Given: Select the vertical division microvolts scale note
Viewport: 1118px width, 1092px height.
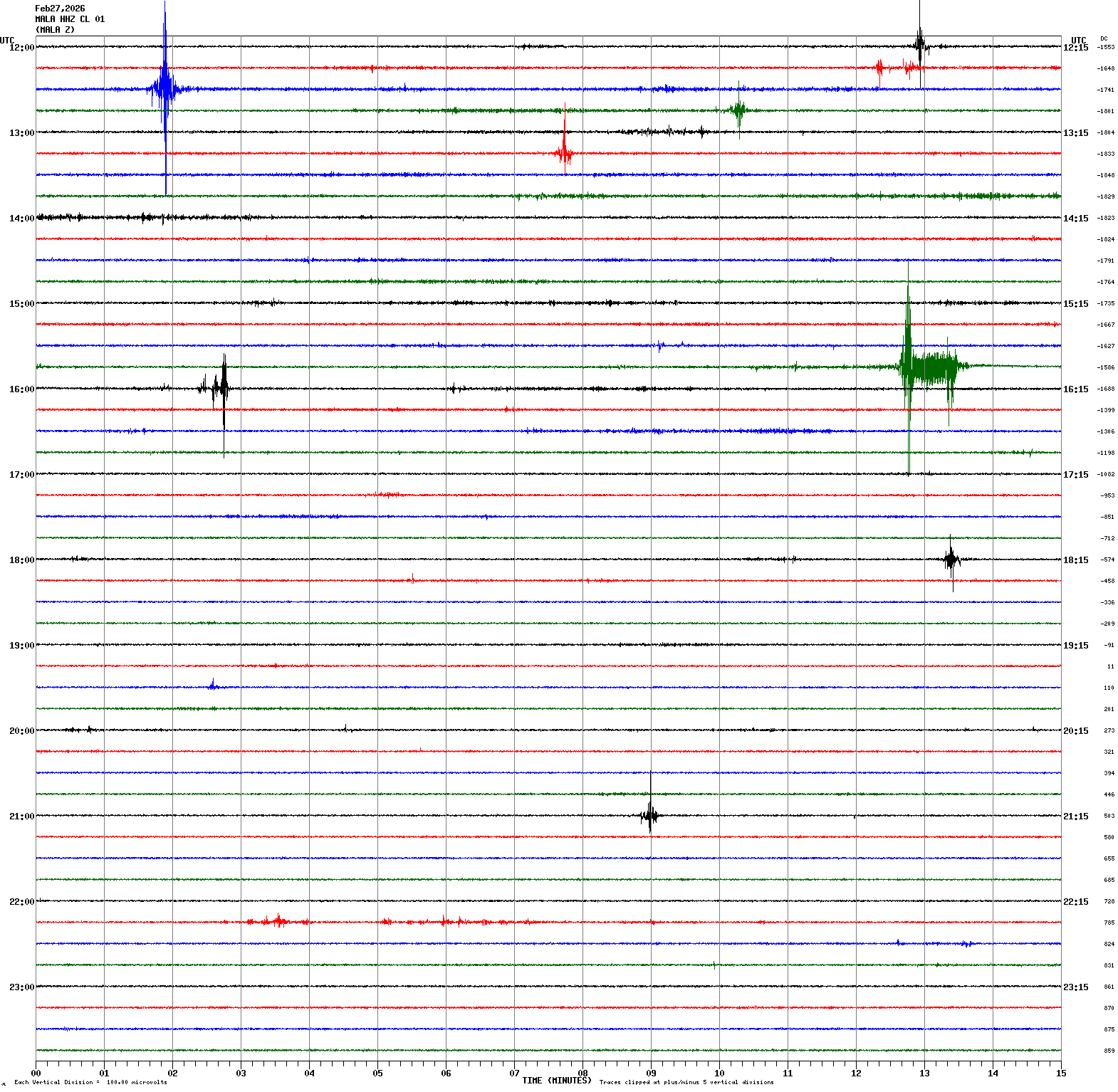Looking at the screenshot, I should 90,1083.
